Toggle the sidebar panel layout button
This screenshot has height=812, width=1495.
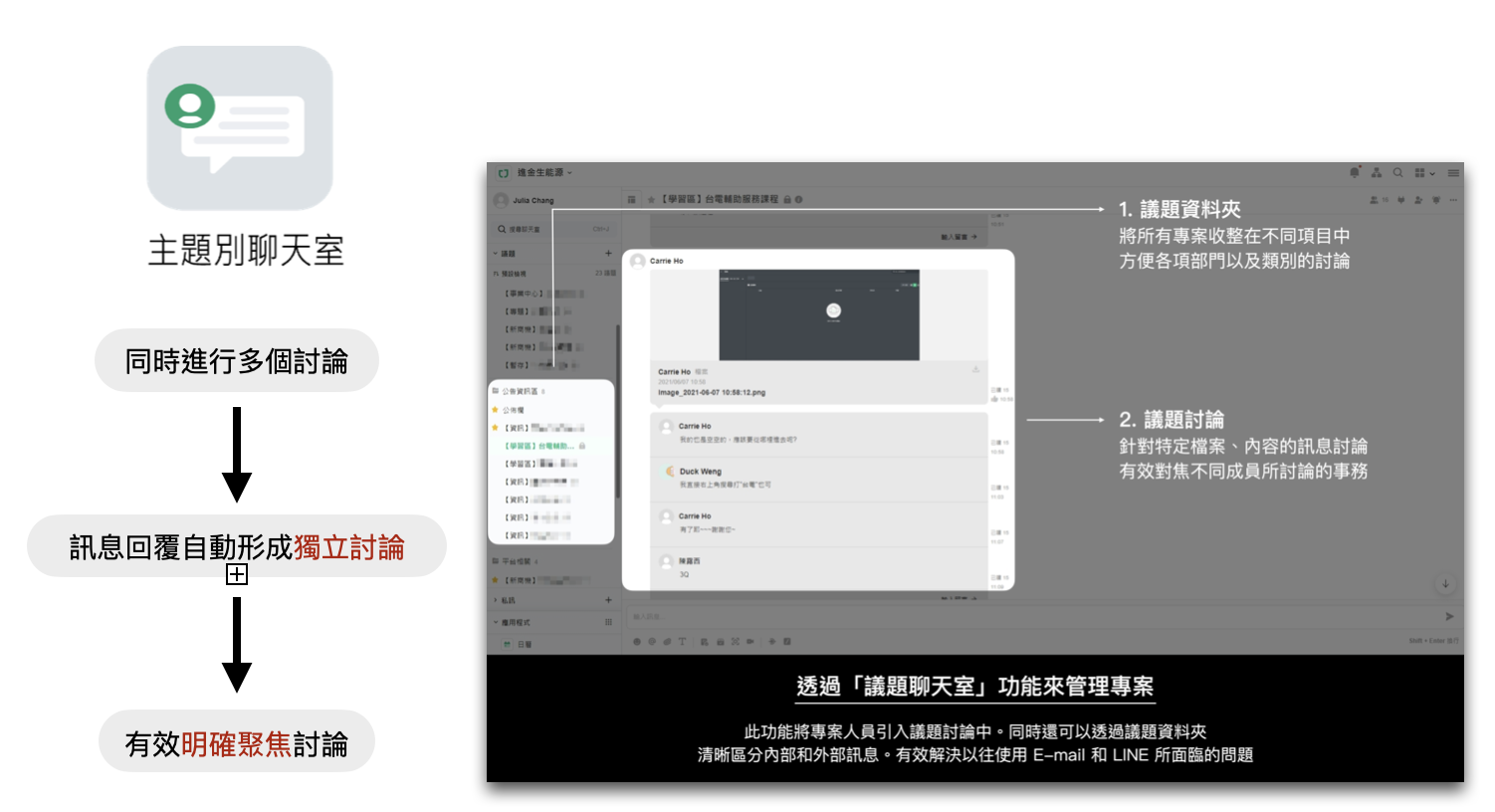[x=631, y=200]
